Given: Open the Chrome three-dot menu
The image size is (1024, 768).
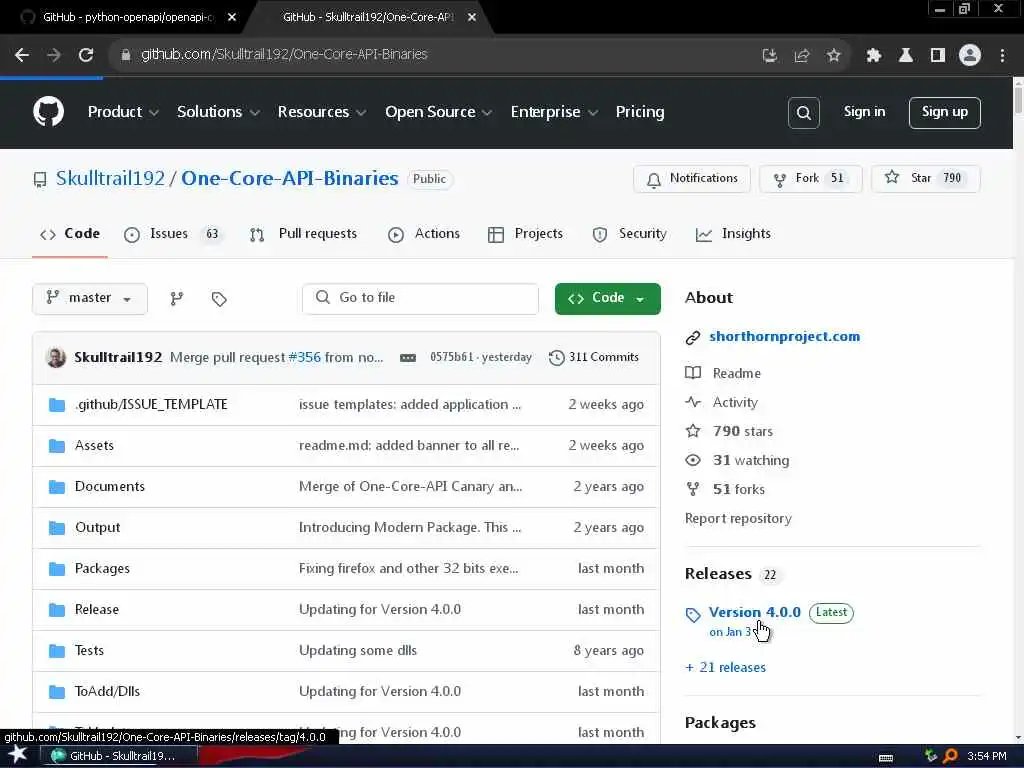Looking at the screenshot, I should coord(1002,56).
